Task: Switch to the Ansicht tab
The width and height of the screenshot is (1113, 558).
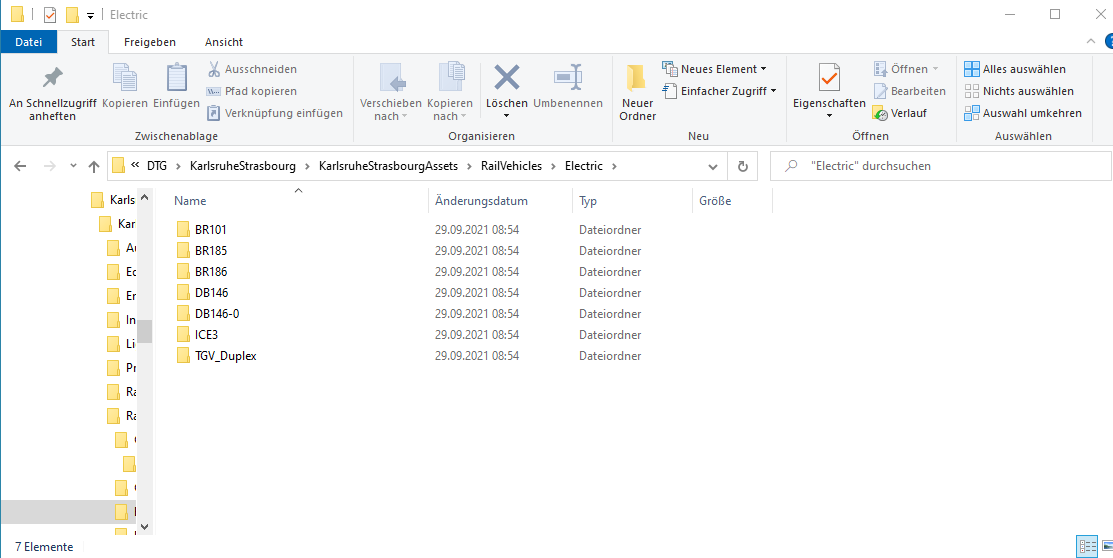Action: [224, 42]
